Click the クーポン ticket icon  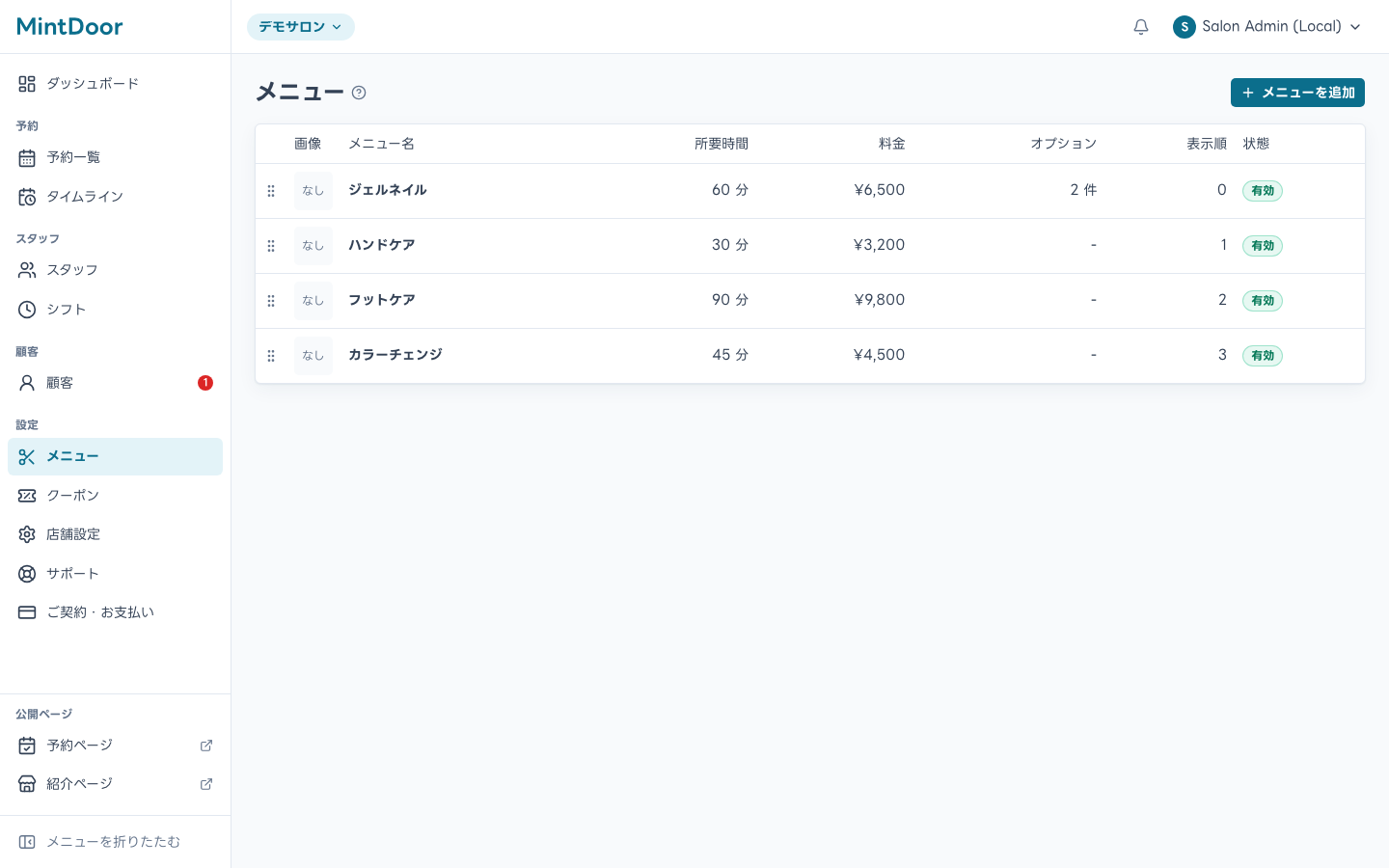tap(27, 496)
